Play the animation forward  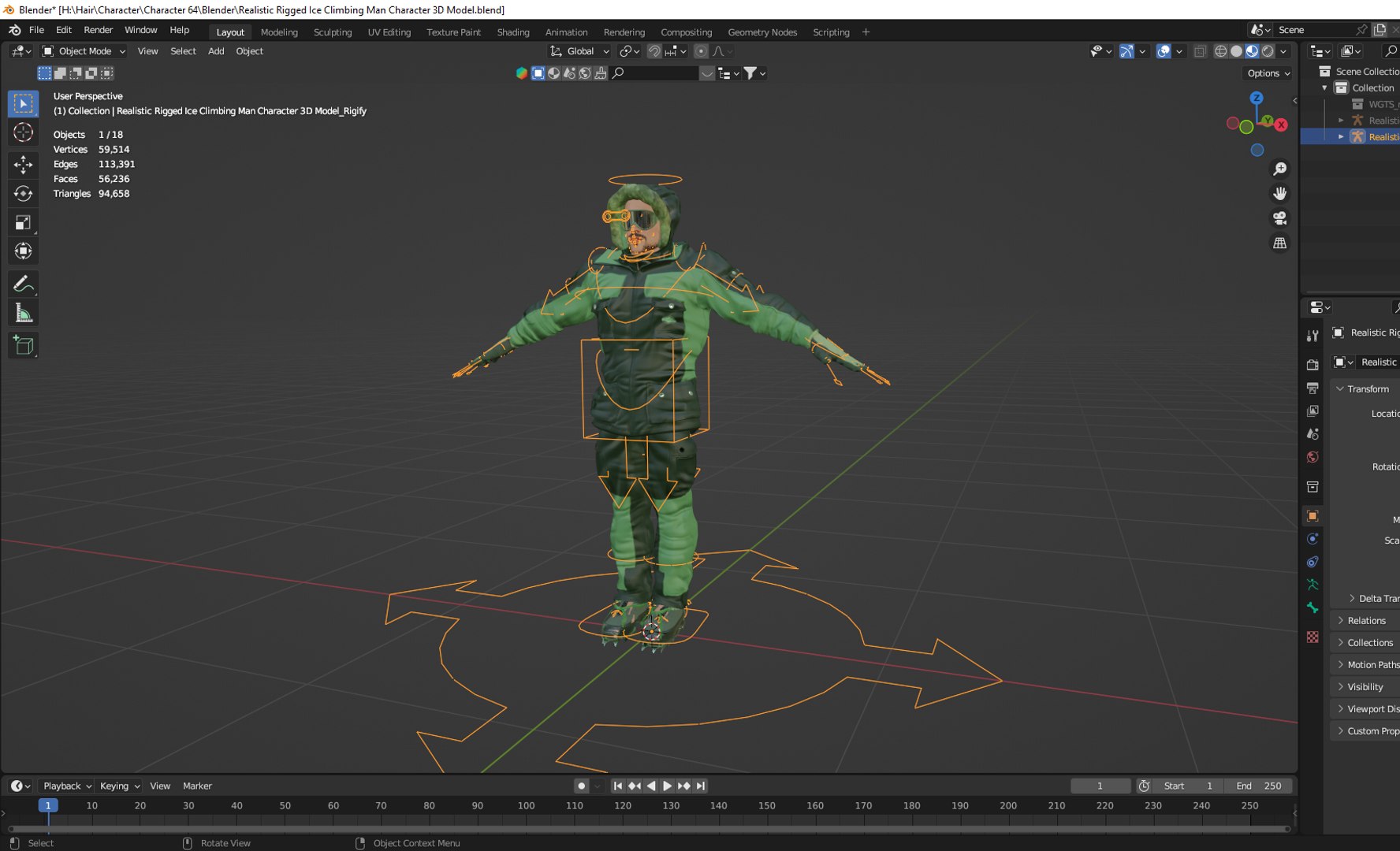tap(667, 786)
